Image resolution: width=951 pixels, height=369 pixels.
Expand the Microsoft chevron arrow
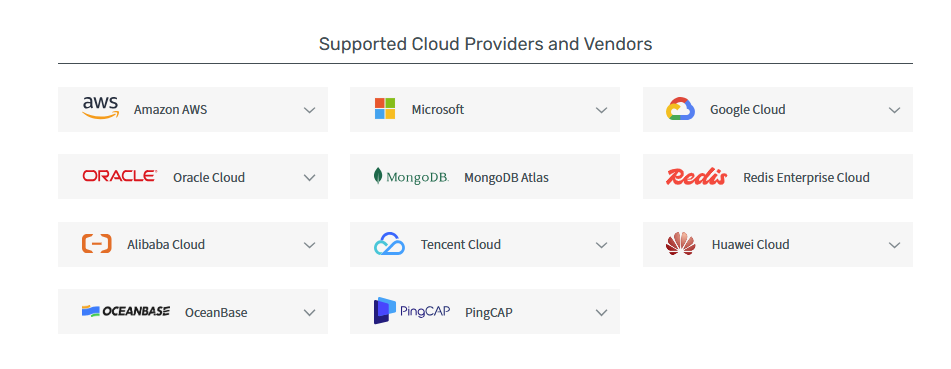tap(602, 110)
